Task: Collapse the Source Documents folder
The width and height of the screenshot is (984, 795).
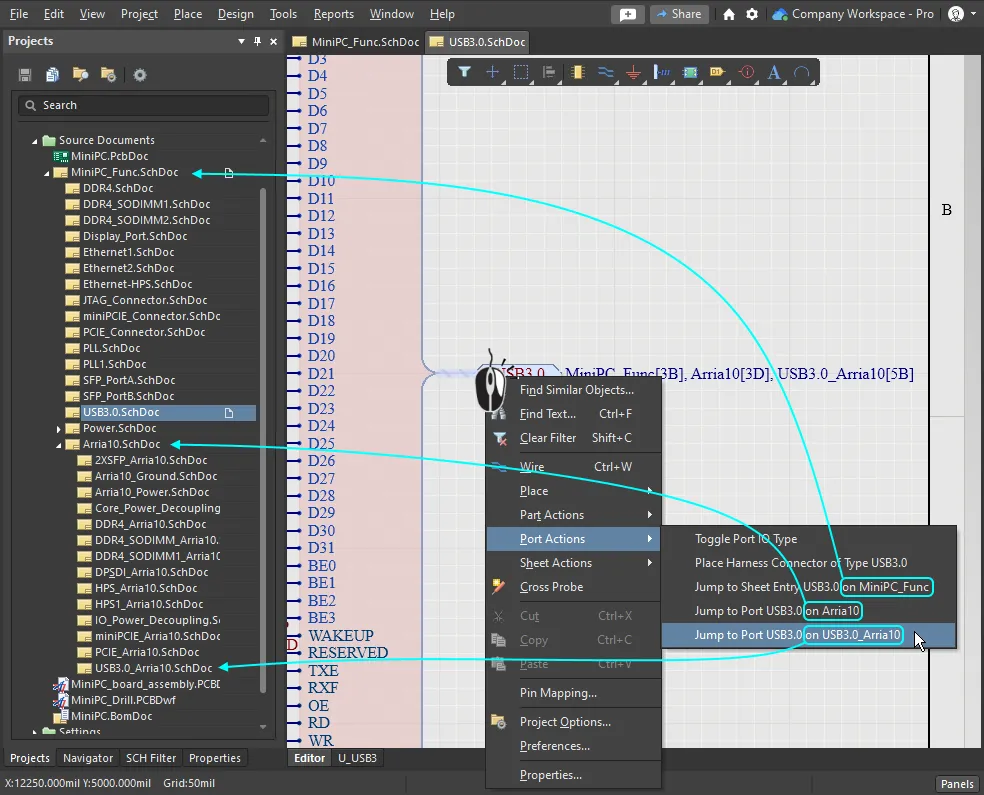Action: [35, 141]
